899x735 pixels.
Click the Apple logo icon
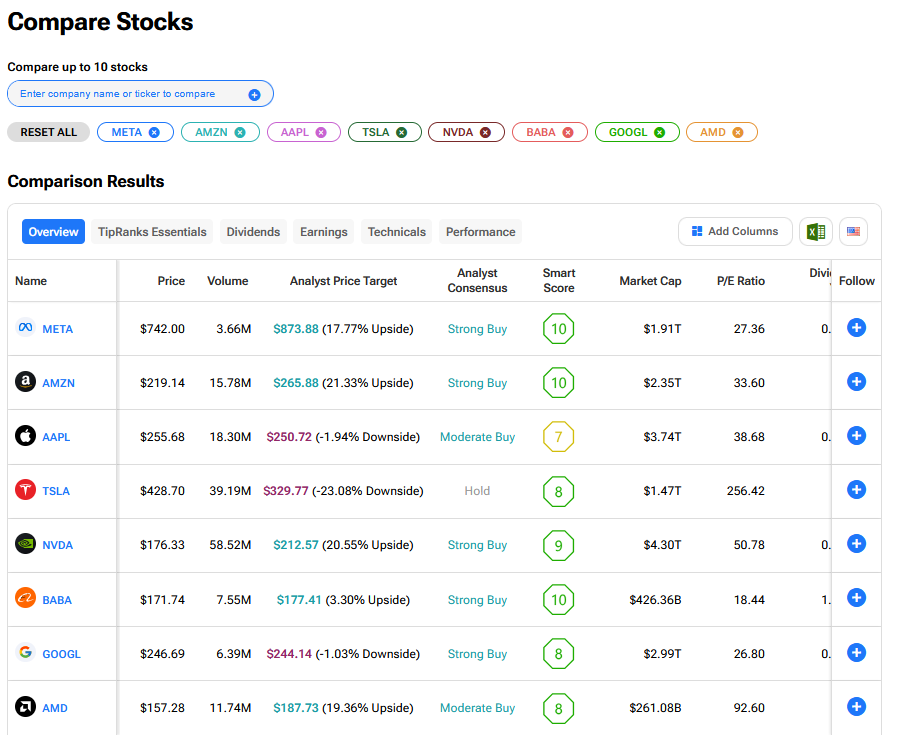25,436
